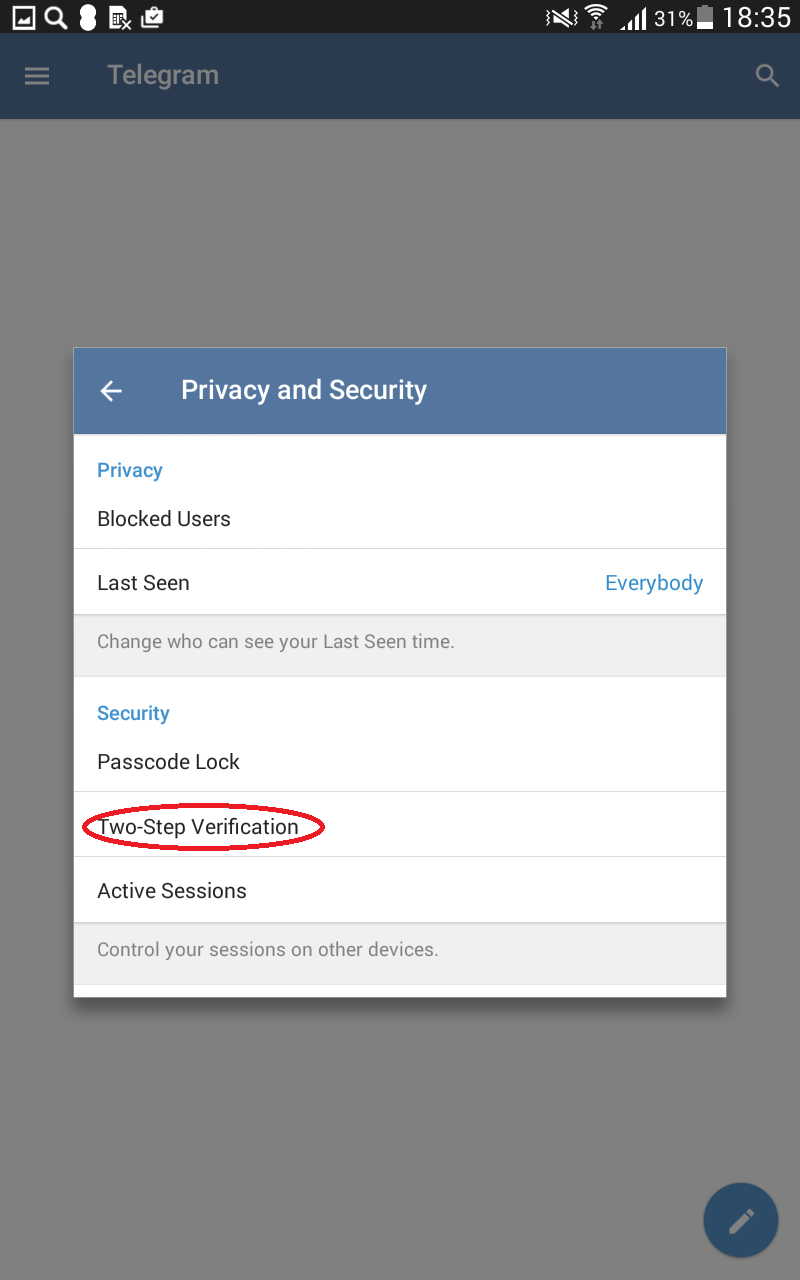Image resolution: width=800 pixels, height=1280 pixels.
Task: Open Passcode Lock settings
Action: point(400,762)
